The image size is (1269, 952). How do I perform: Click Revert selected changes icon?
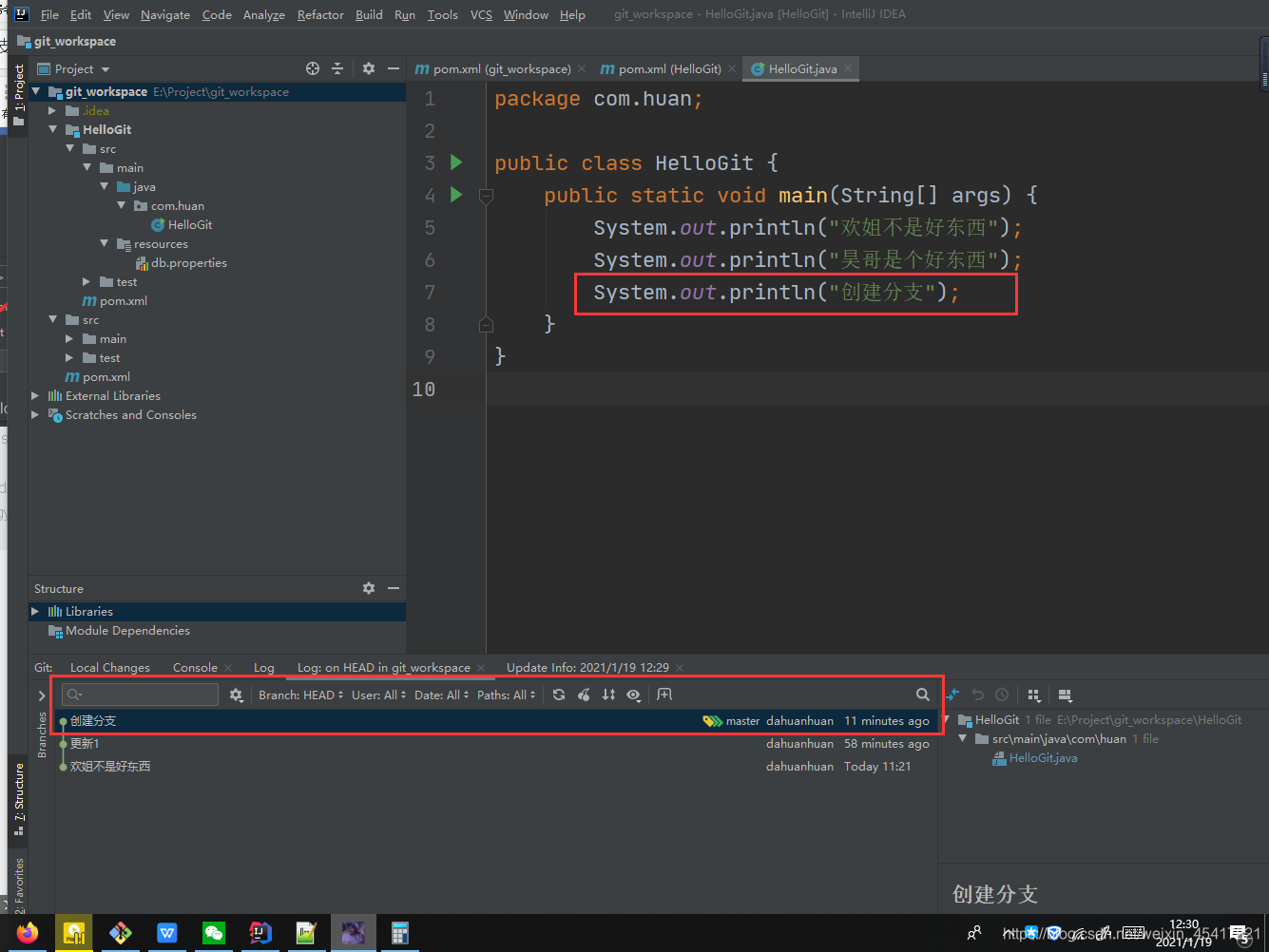(977, 695)
